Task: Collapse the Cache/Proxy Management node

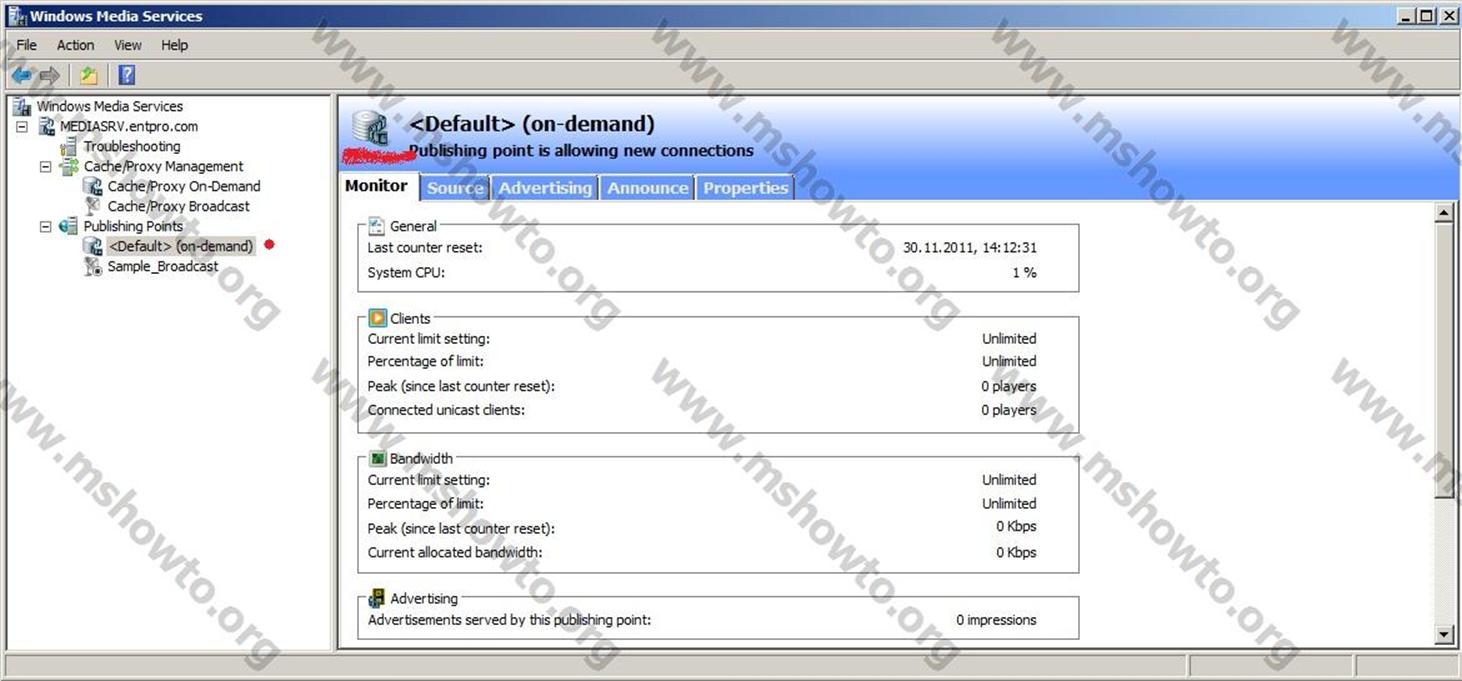Action: (45, 166)
